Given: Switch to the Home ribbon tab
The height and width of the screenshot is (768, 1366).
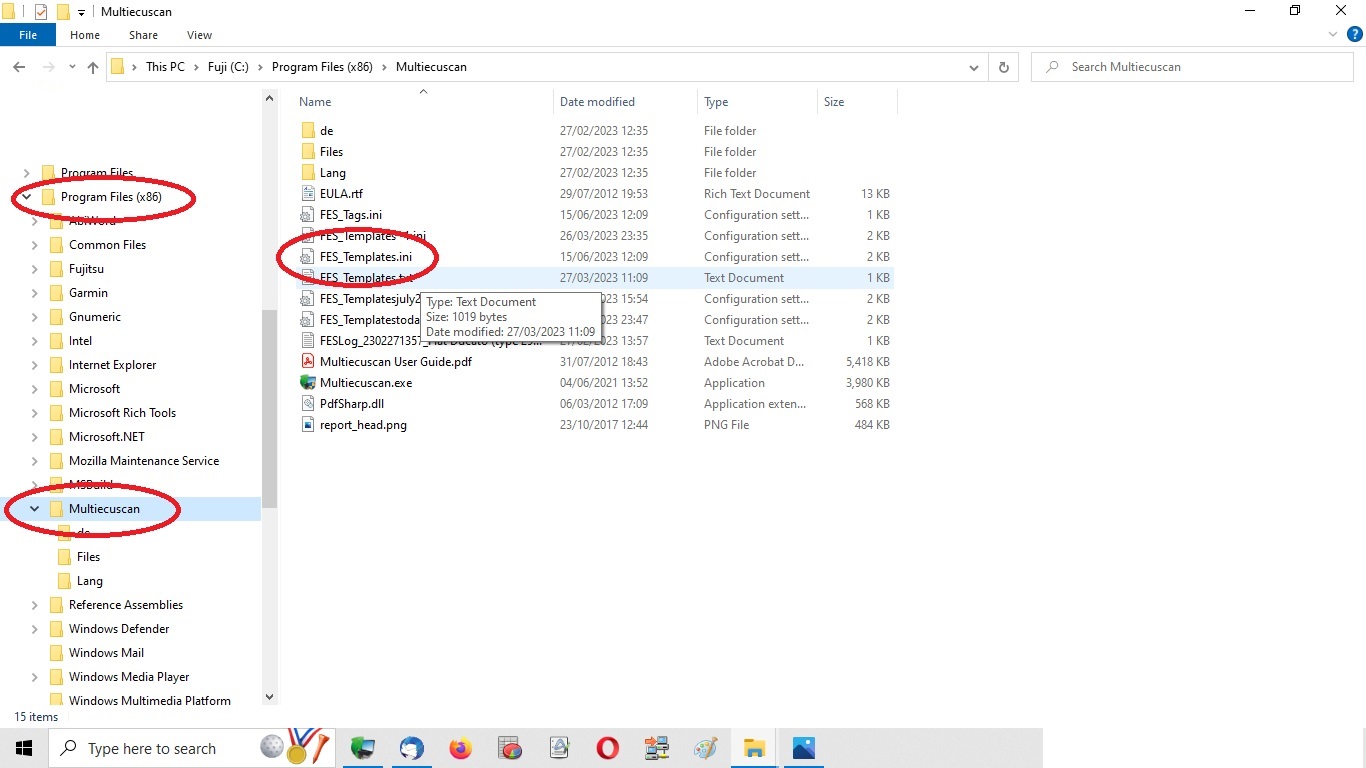Looking at the screenshot, I should (85, 35).
